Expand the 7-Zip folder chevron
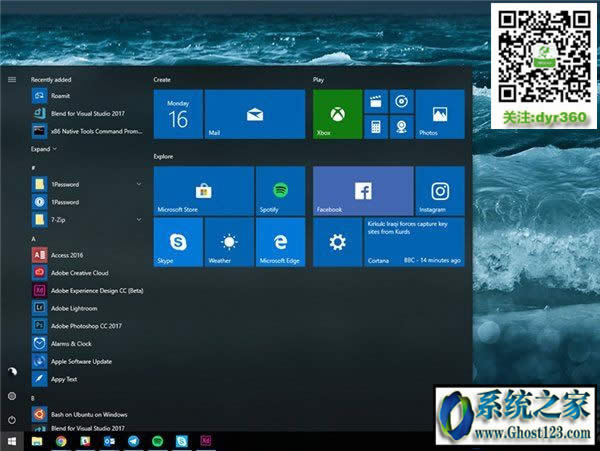The width and height of the screenshot is (600, 451). pos(139,218)
